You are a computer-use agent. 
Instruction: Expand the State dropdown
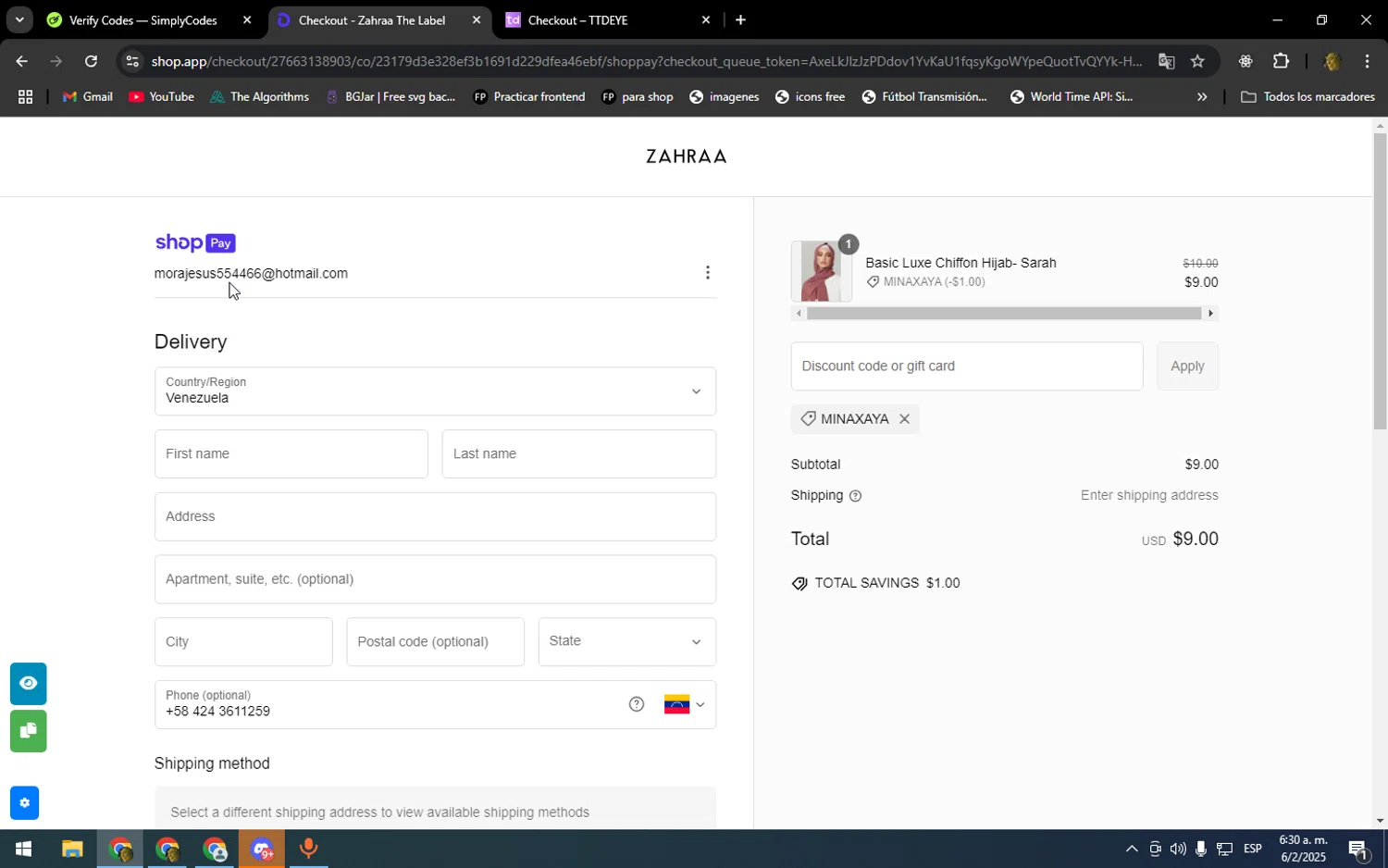point(627,641)
